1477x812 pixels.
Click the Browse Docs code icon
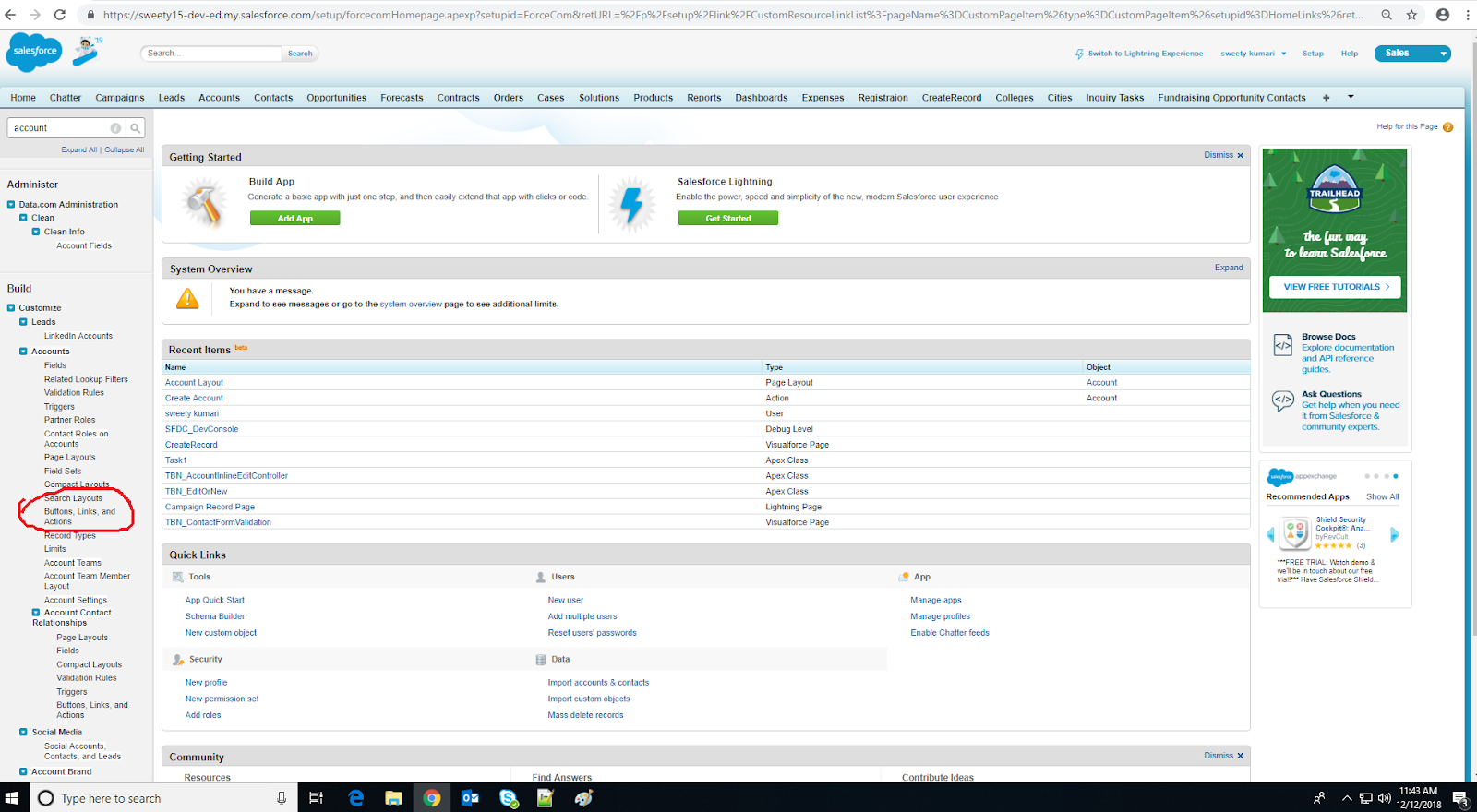click(1283, 345)
